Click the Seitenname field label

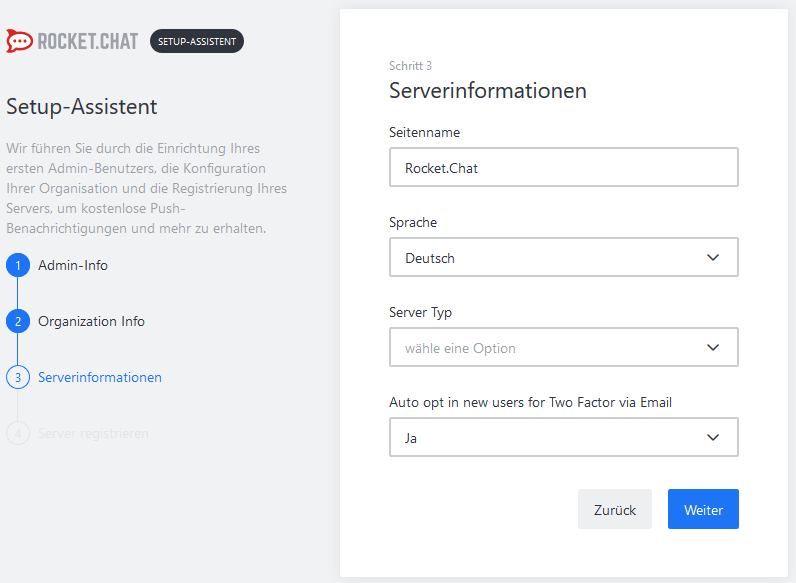tap(424, 133)
